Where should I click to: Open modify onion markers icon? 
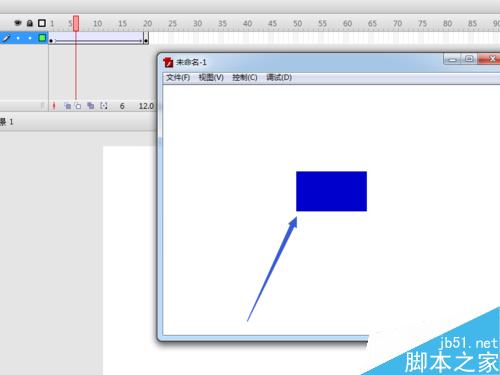104,106
